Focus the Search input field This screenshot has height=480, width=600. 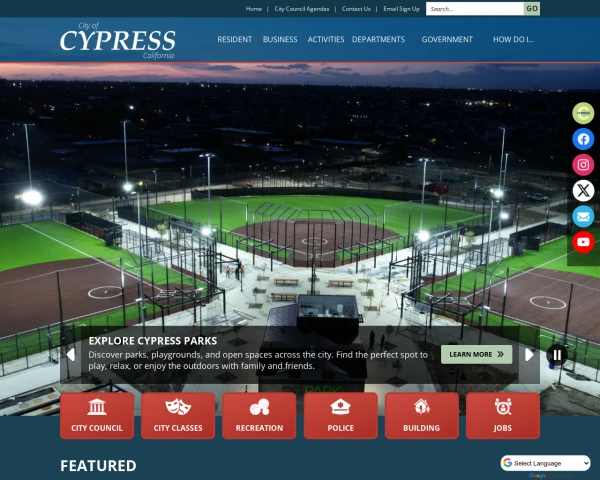coord(475,8)
